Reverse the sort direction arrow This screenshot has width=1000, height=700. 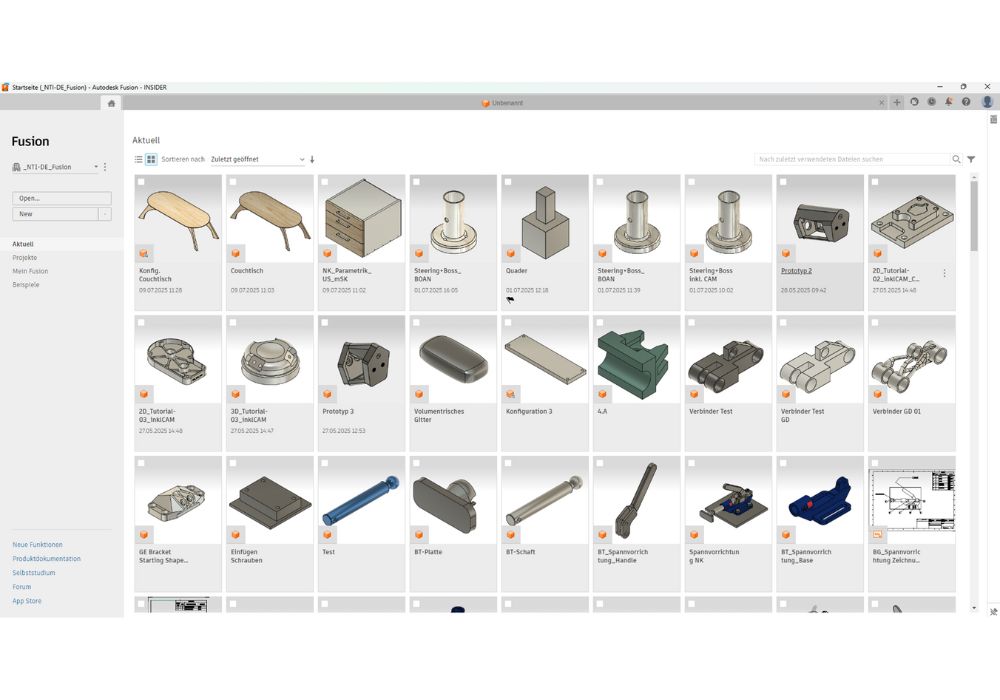(x=312, y=159)
